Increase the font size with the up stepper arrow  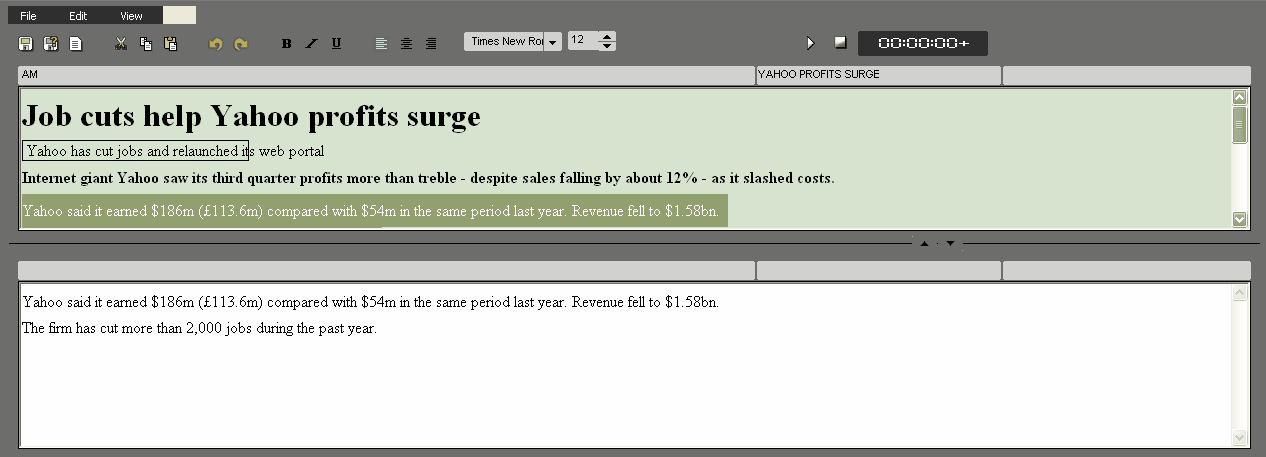coord(607,37)
